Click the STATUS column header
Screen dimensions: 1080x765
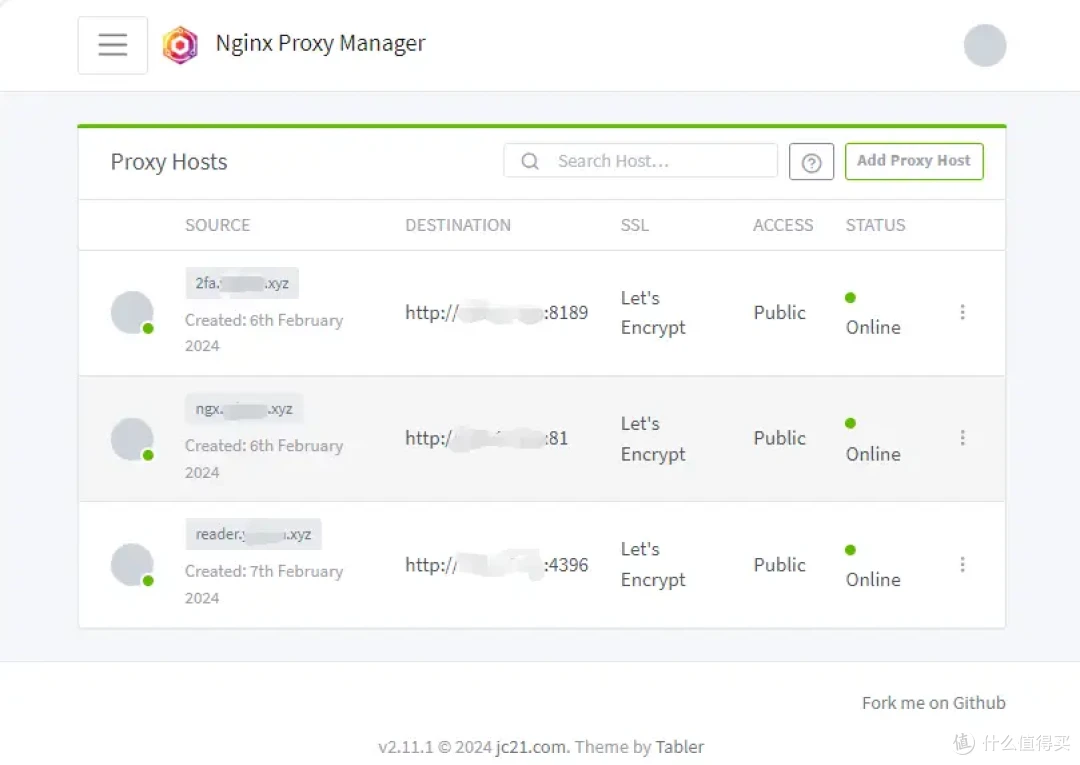875,225
